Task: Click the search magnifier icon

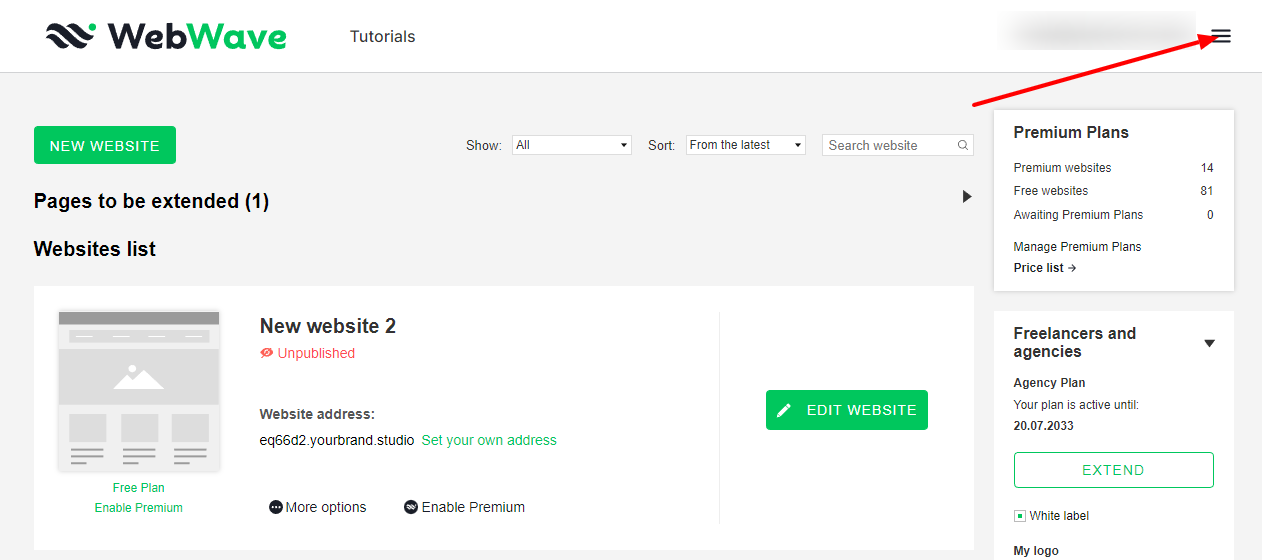Action: pyautogui.click(x=963, y=145)
